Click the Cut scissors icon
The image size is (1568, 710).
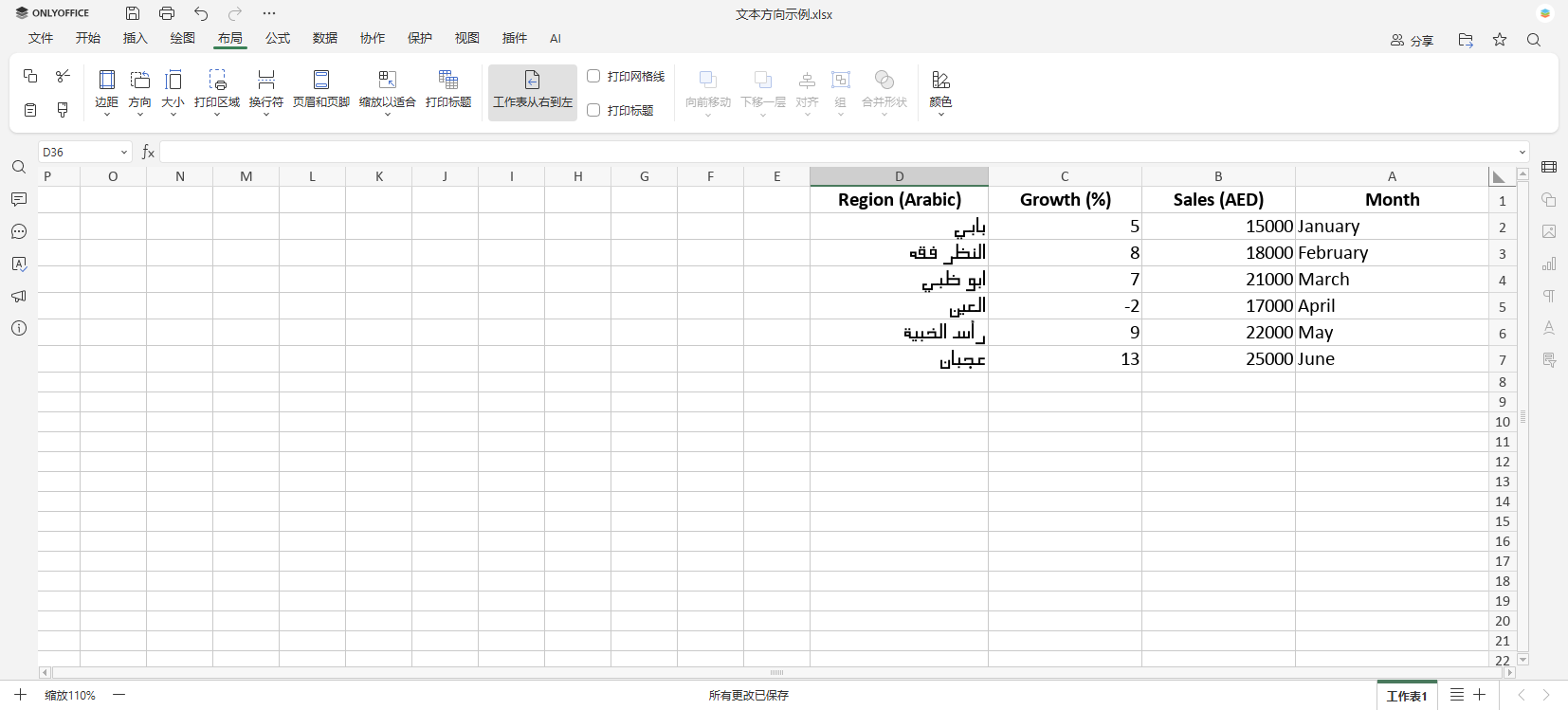point(63,76)
